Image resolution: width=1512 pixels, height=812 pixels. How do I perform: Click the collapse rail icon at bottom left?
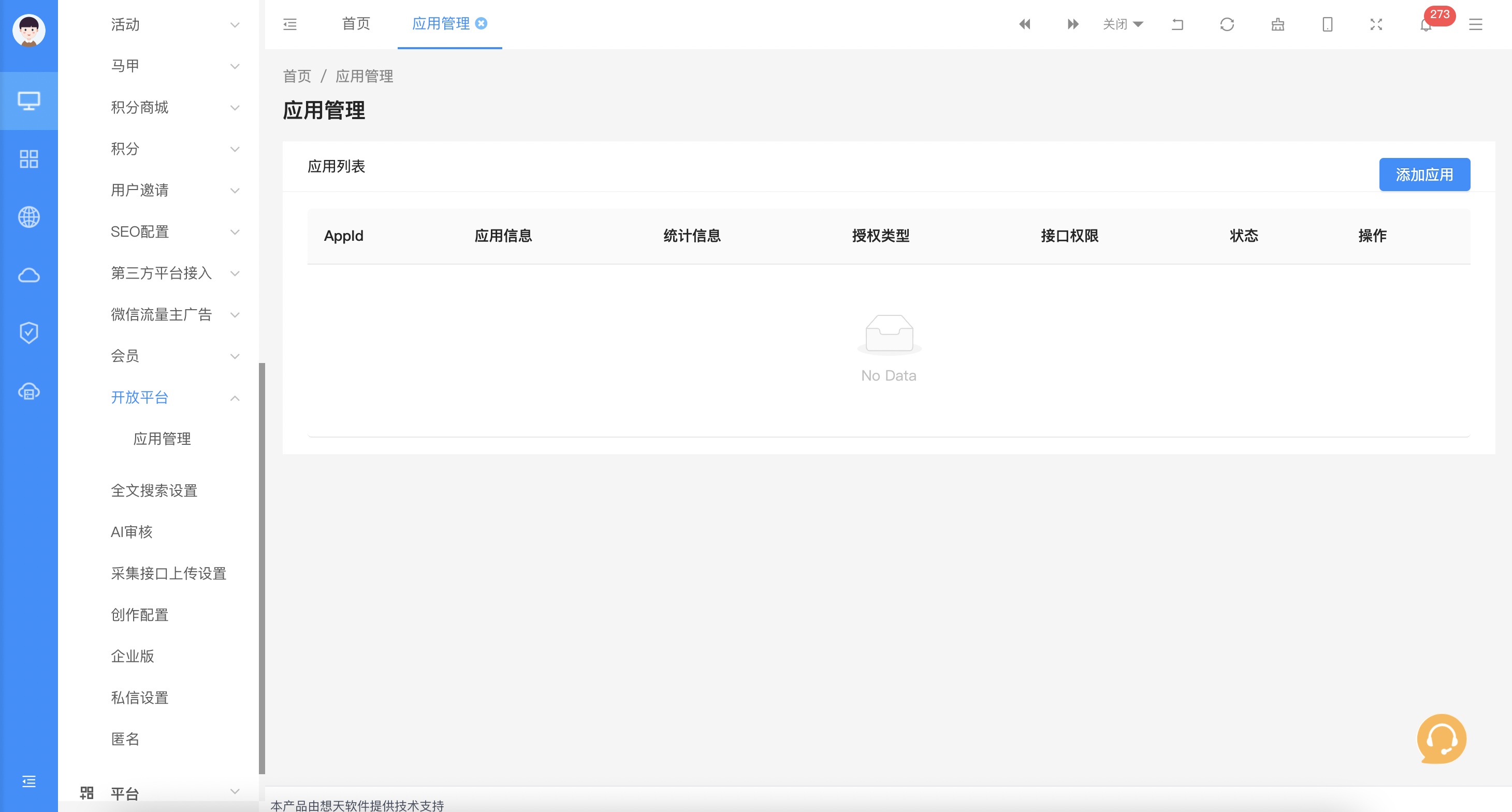tap(29, 781)
